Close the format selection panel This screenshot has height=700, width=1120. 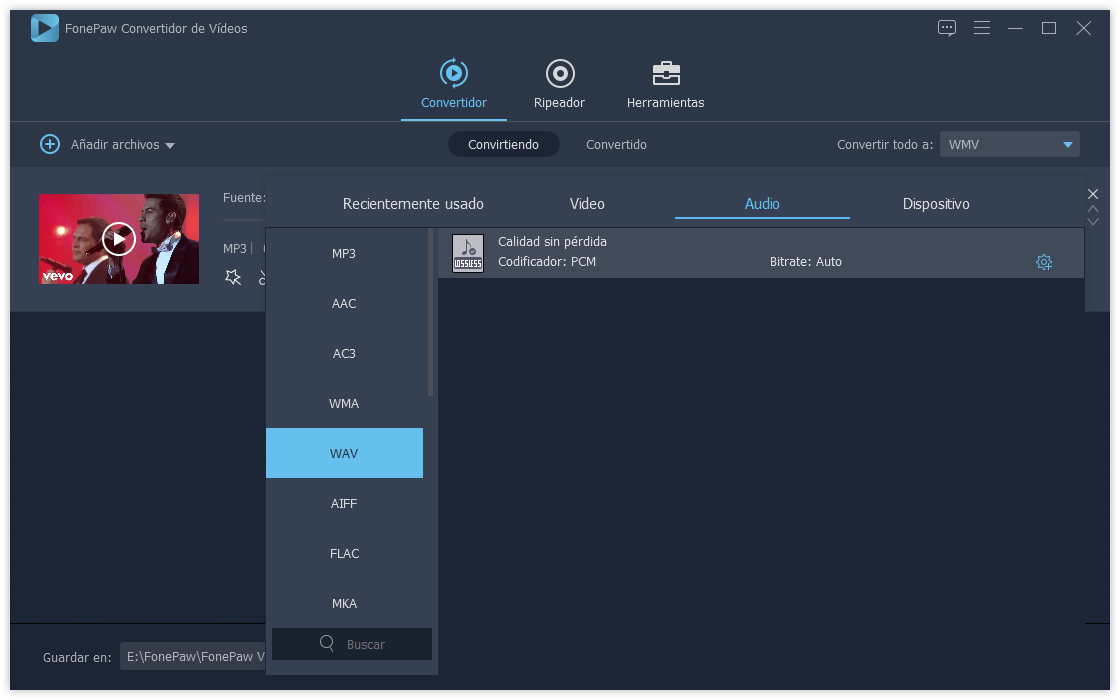click(x=1092, y=194)
